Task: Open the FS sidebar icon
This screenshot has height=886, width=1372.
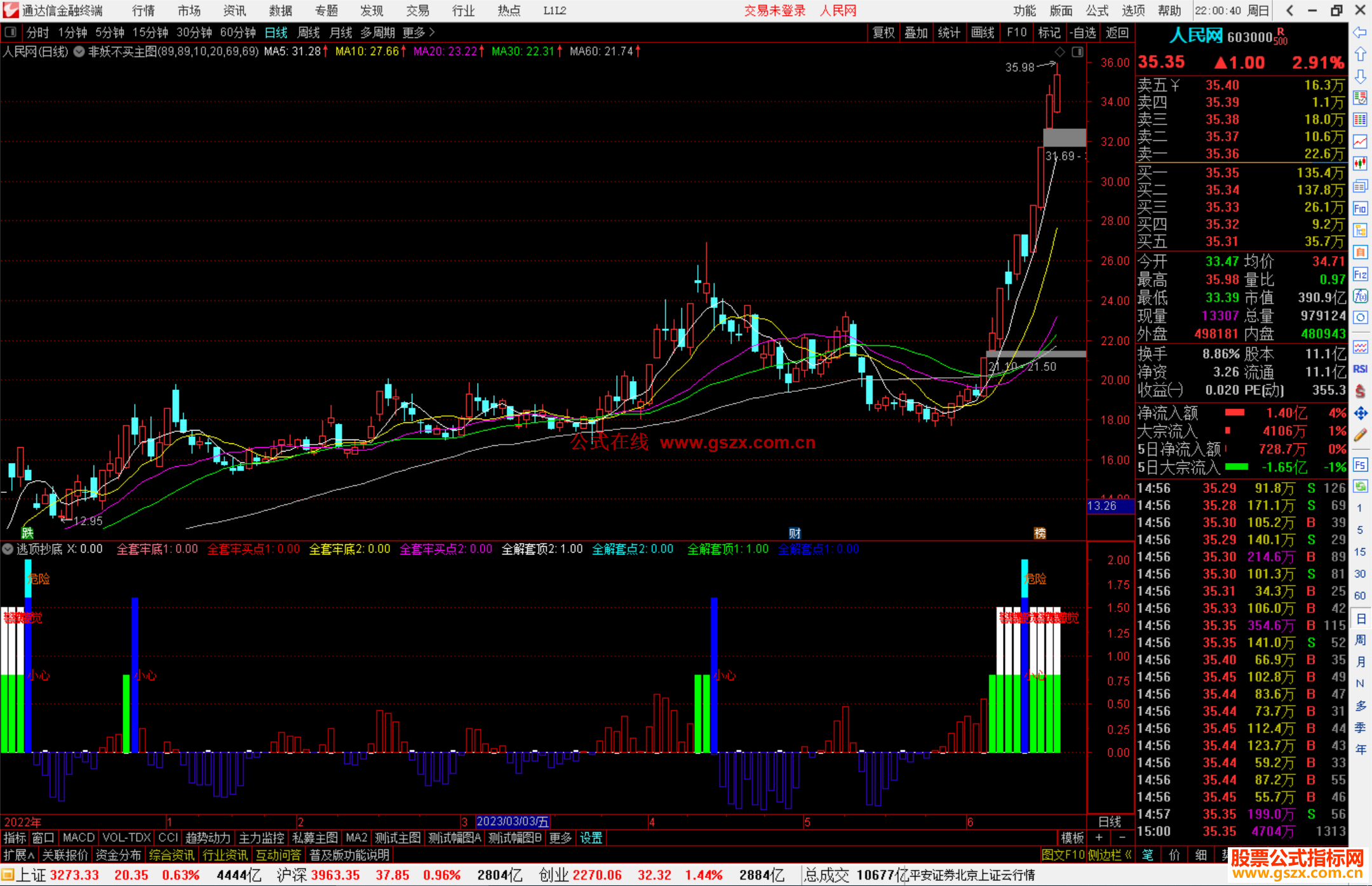Action: point(1360,465)
